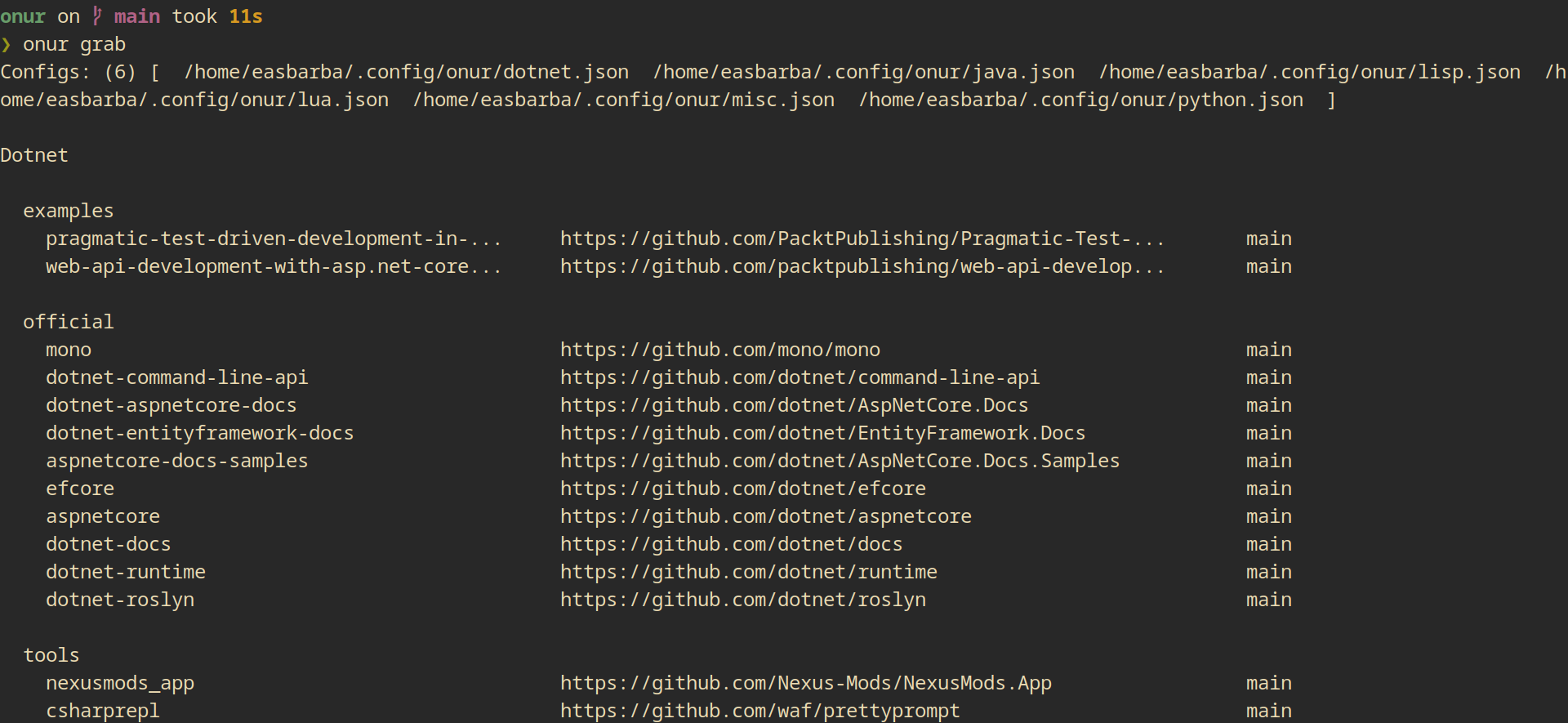Viewport: 1568px width, 723px height.
Task: Open the dotnet/EntityFramework.Docs URL
Action: pos(823,433)
